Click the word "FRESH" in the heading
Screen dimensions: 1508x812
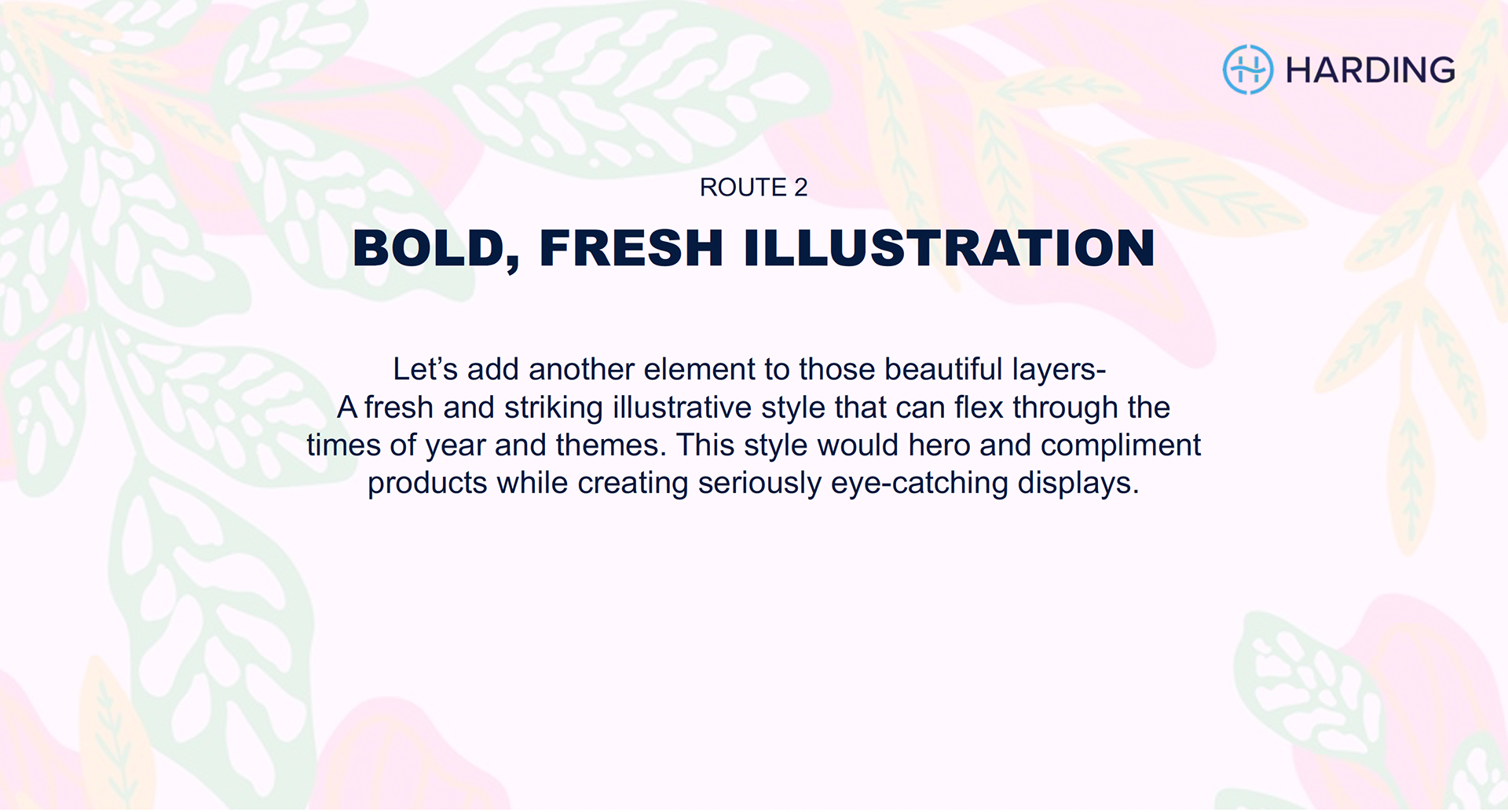[631, 248]
